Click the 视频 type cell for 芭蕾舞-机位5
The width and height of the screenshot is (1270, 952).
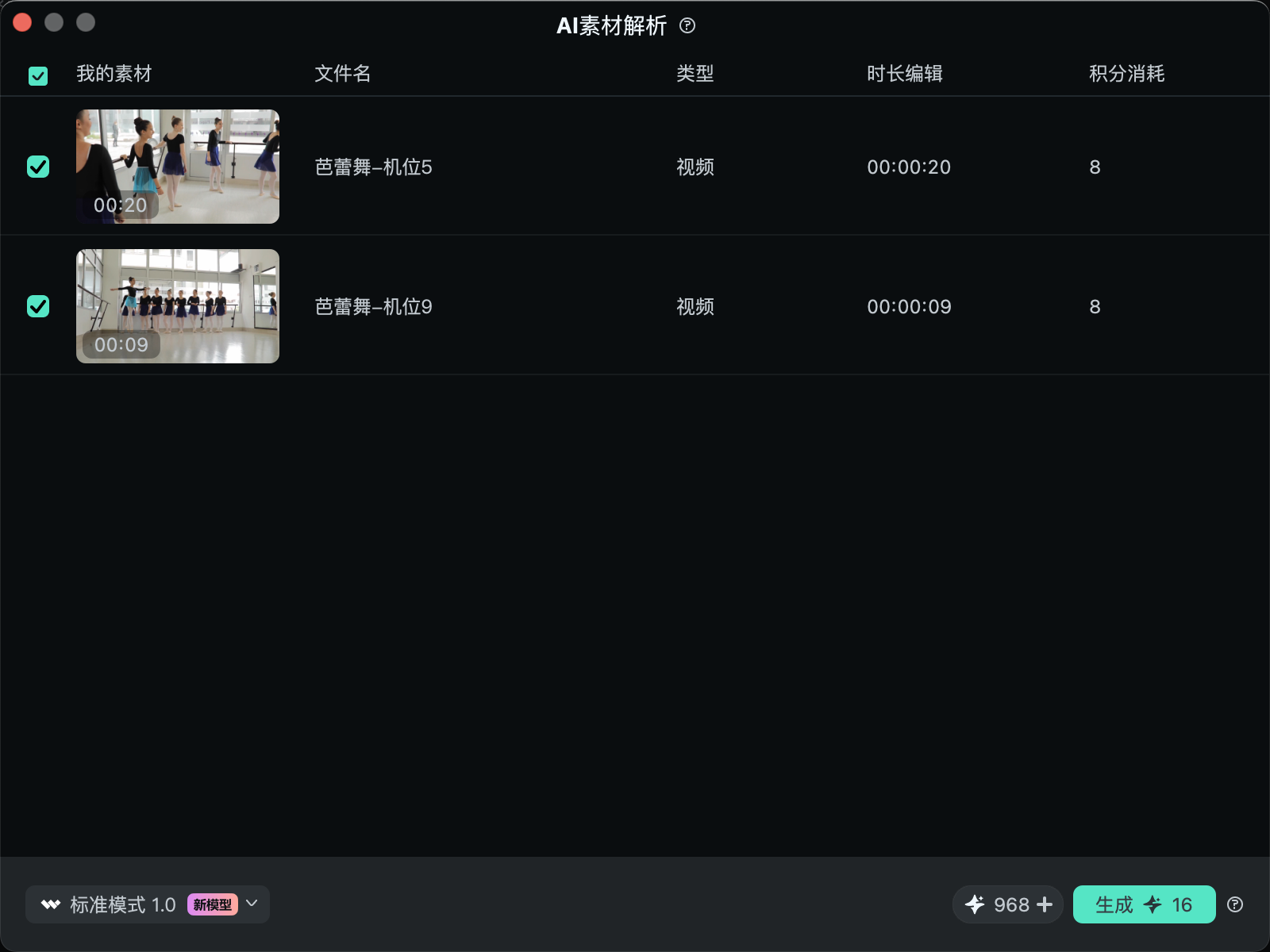[695, 167]
